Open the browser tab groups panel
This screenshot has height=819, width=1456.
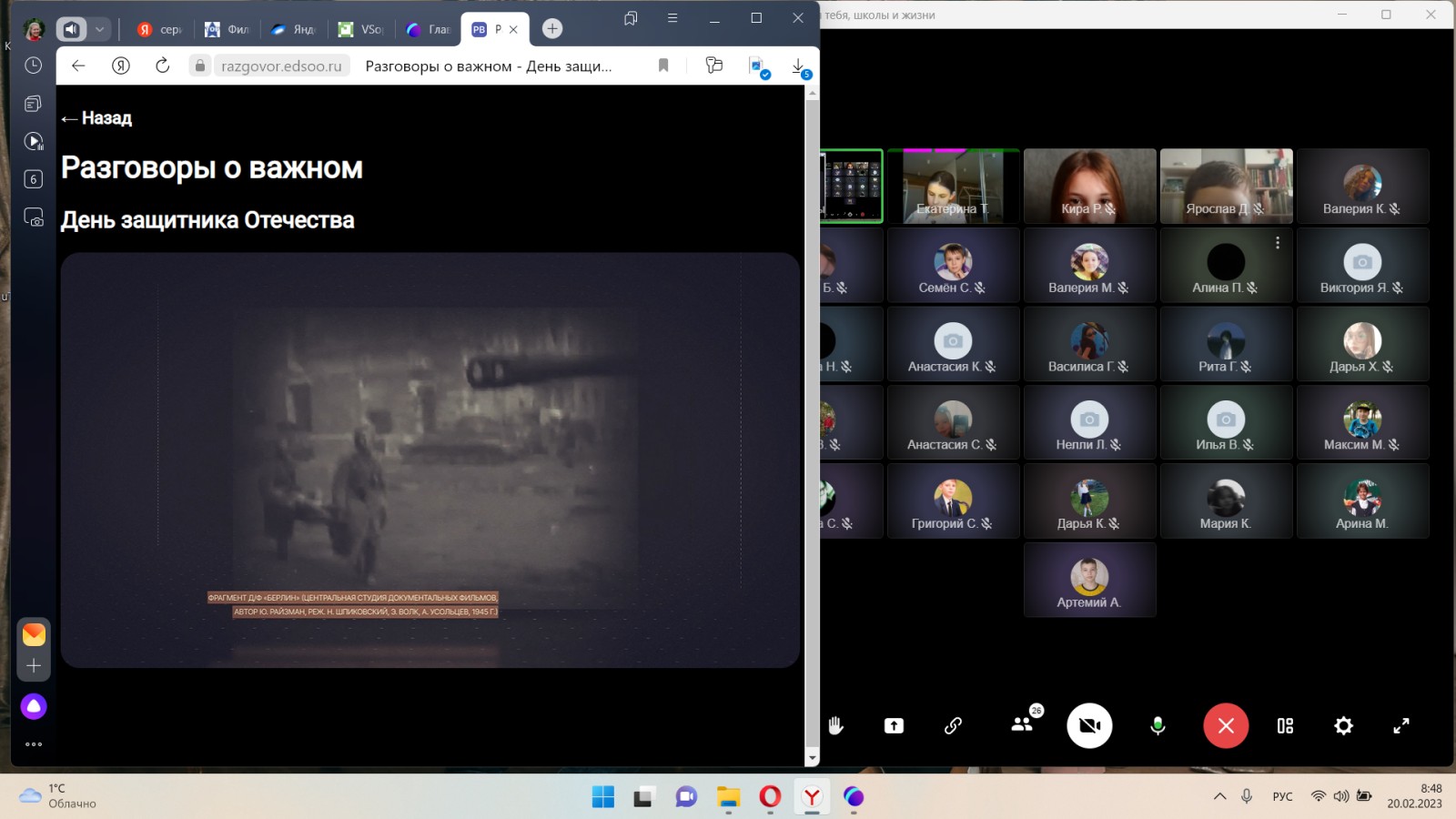click(x=631, y=18)
